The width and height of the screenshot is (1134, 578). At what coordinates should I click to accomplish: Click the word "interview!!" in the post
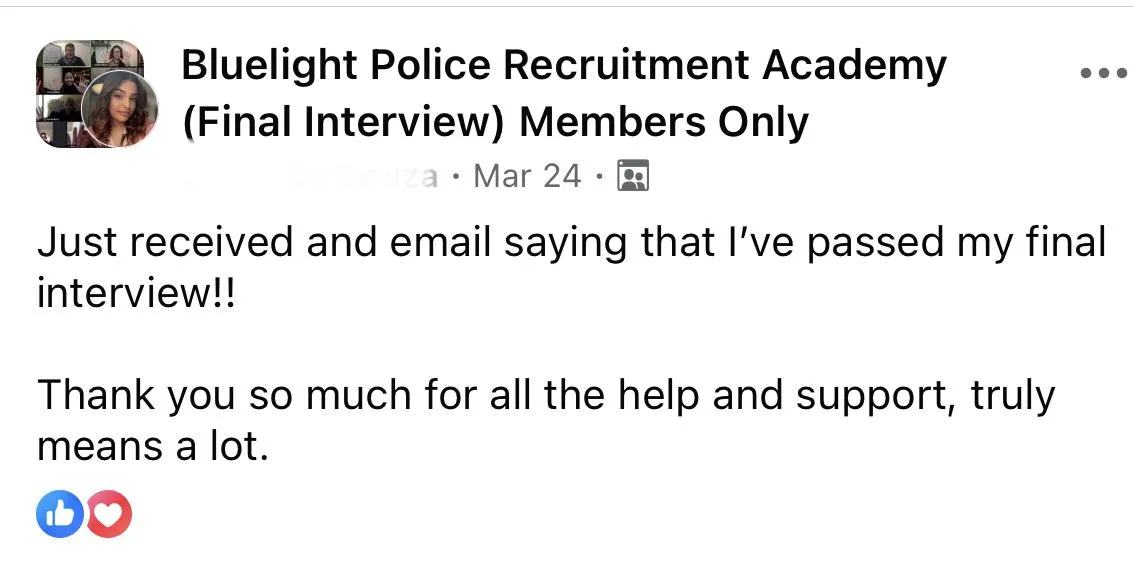(136, 293)
